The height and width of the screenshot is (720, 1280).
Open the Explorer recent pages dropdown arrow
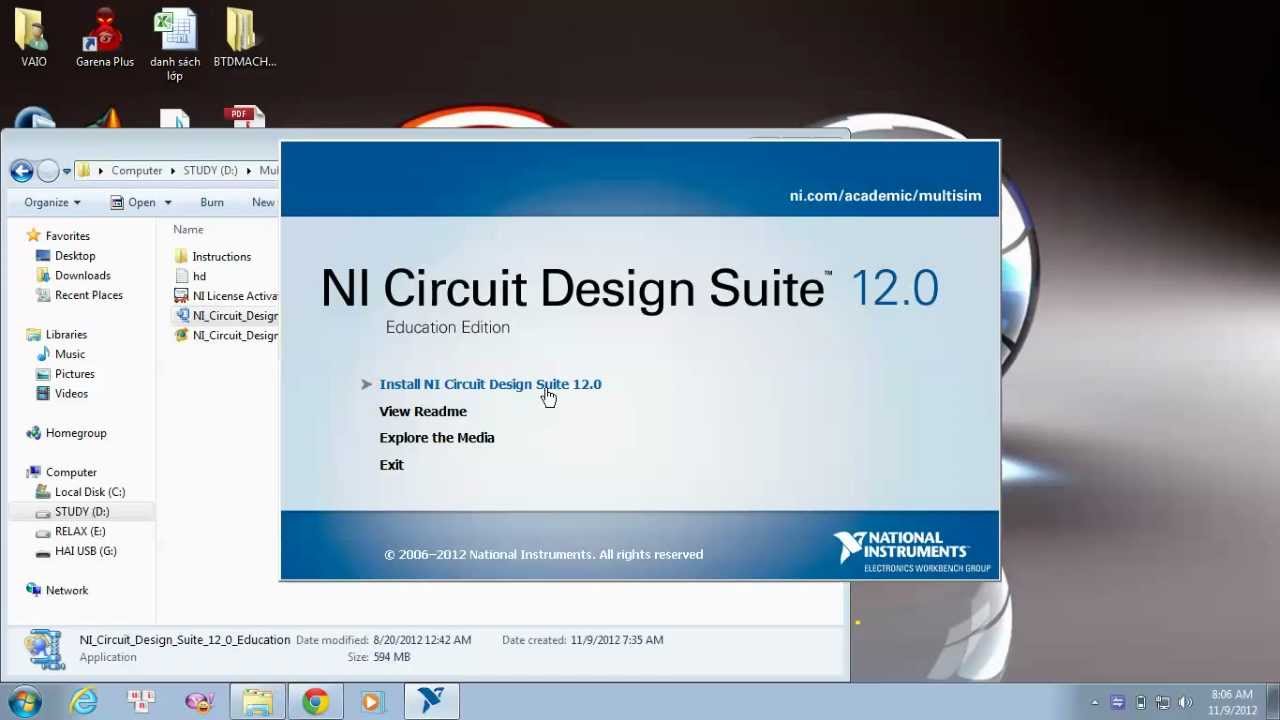[x=67, y=171]
